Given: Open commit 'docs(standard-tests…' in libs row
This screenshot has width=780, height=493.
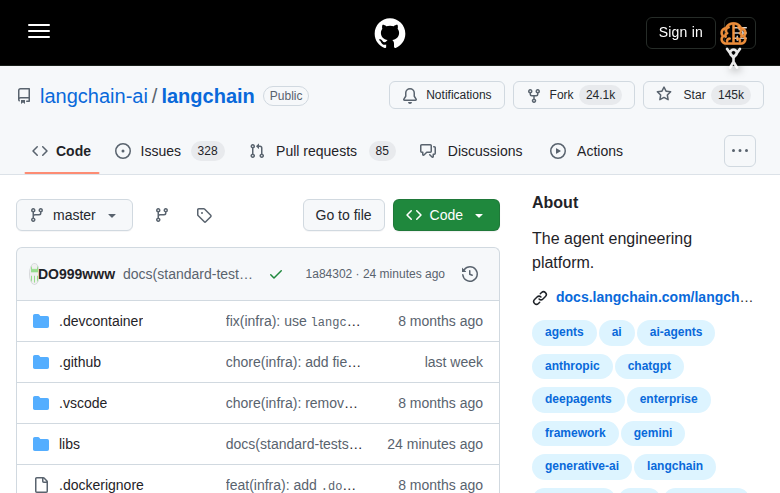Looking at the screenshot, I should pos(293,444).
